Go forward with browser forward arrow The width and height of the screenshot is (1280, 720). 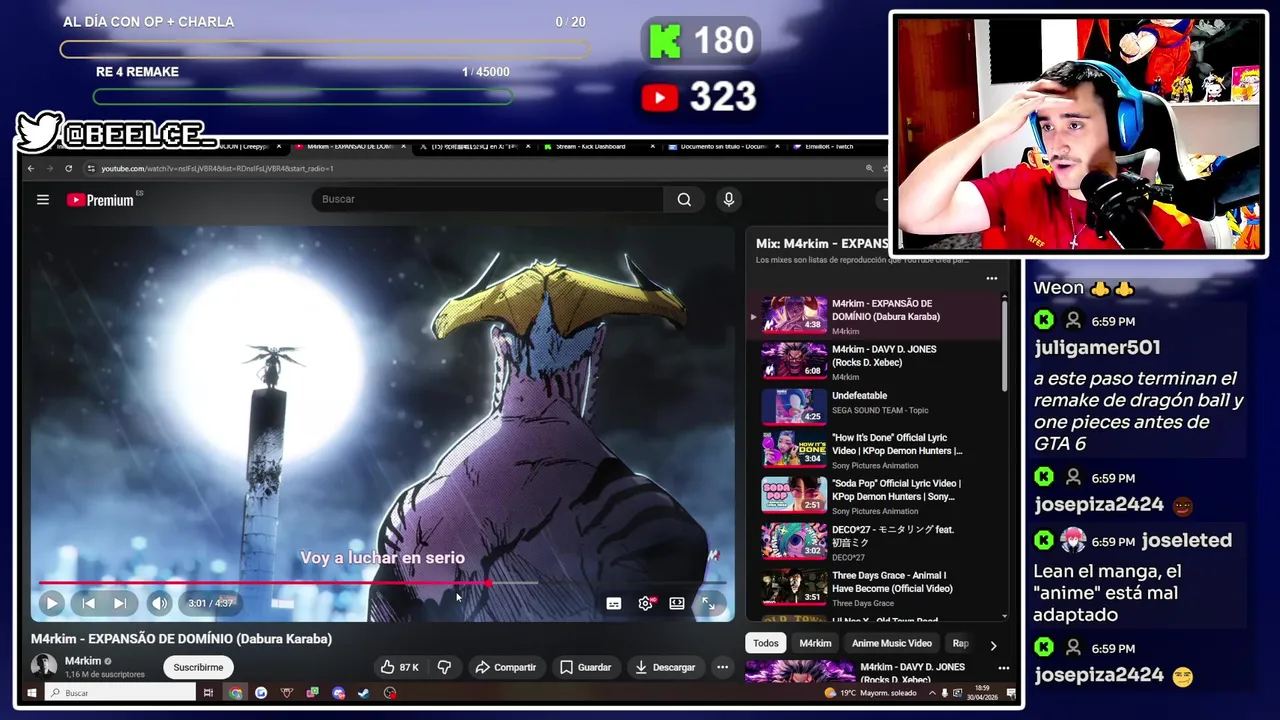tap(49, 169)
